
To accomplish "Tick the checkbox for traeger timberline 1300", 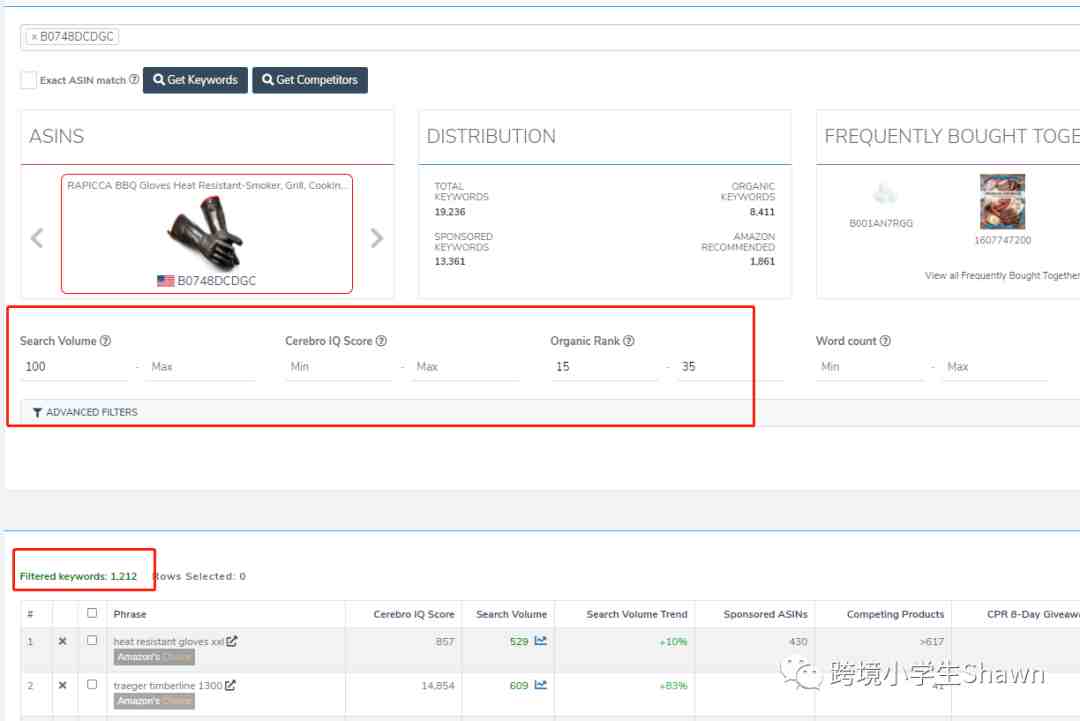I will click(x=92, y=685).
